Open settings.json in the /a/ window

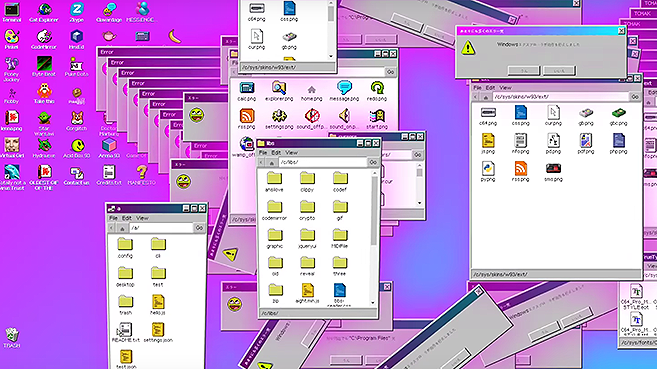coord(158,333)
